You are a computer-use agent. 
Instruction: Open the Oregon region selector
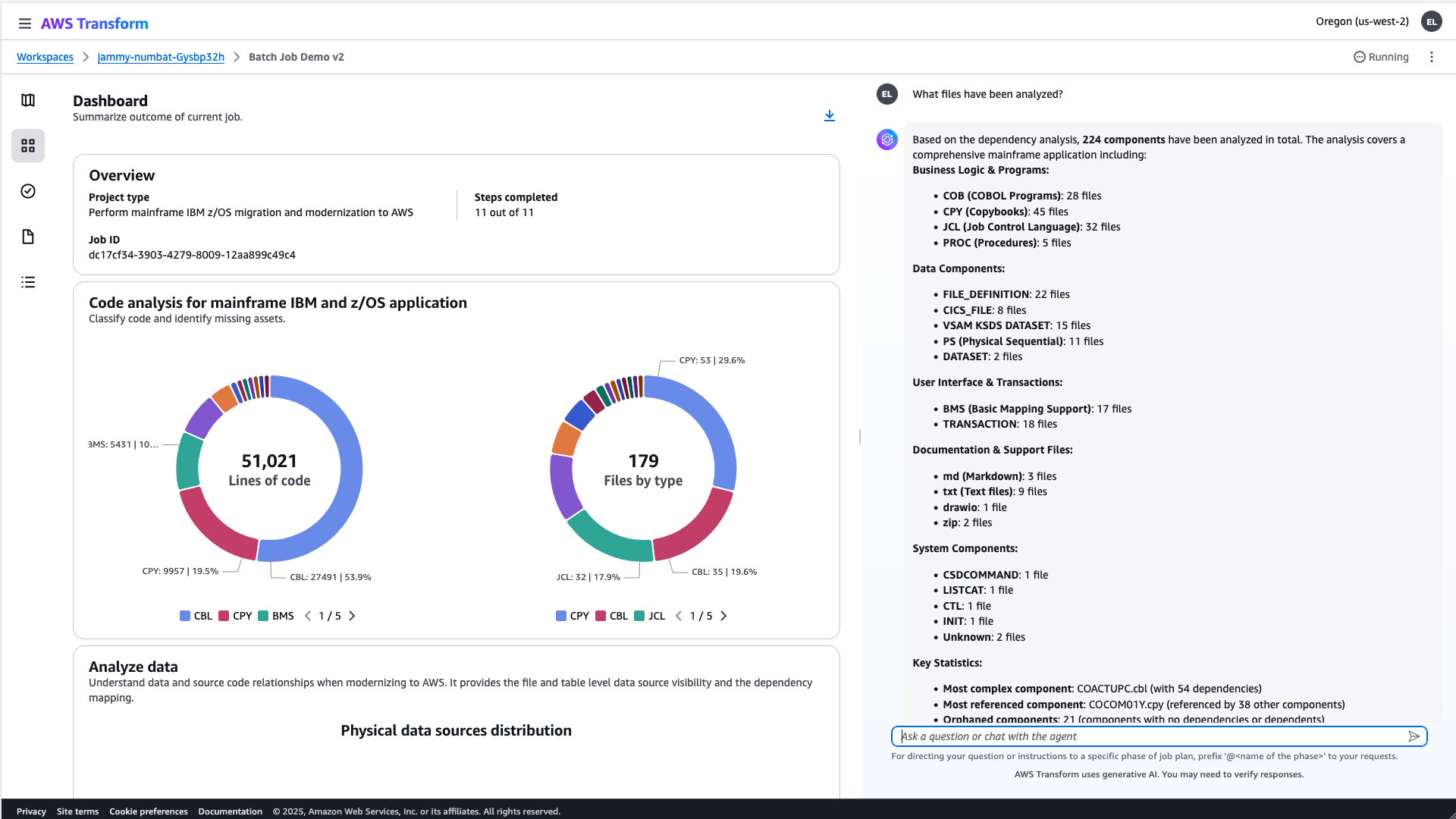(1362, 21)
